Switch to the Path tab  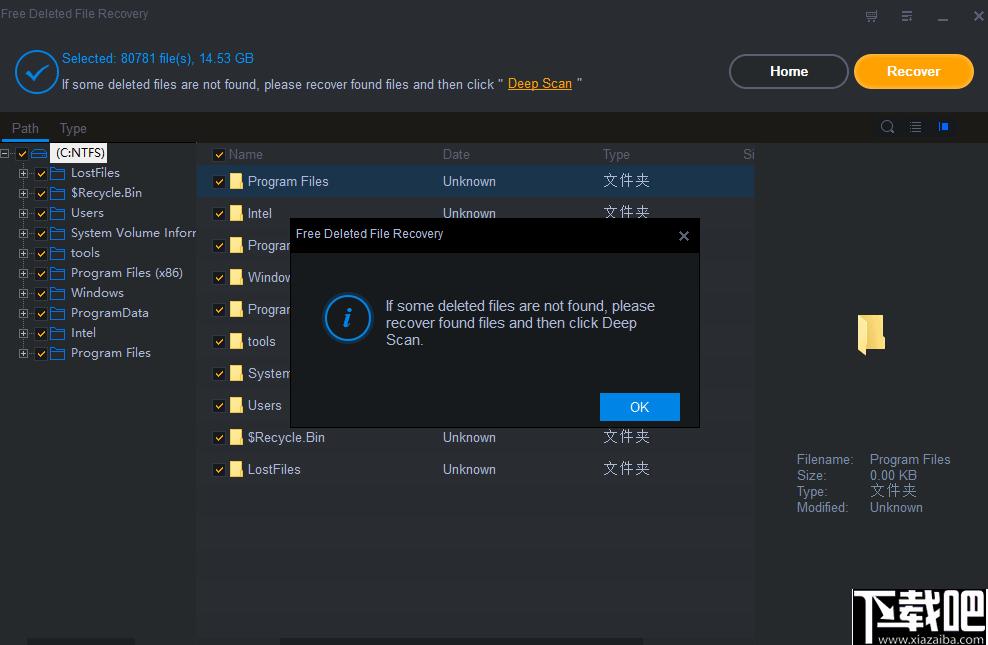tap(25, 128)
